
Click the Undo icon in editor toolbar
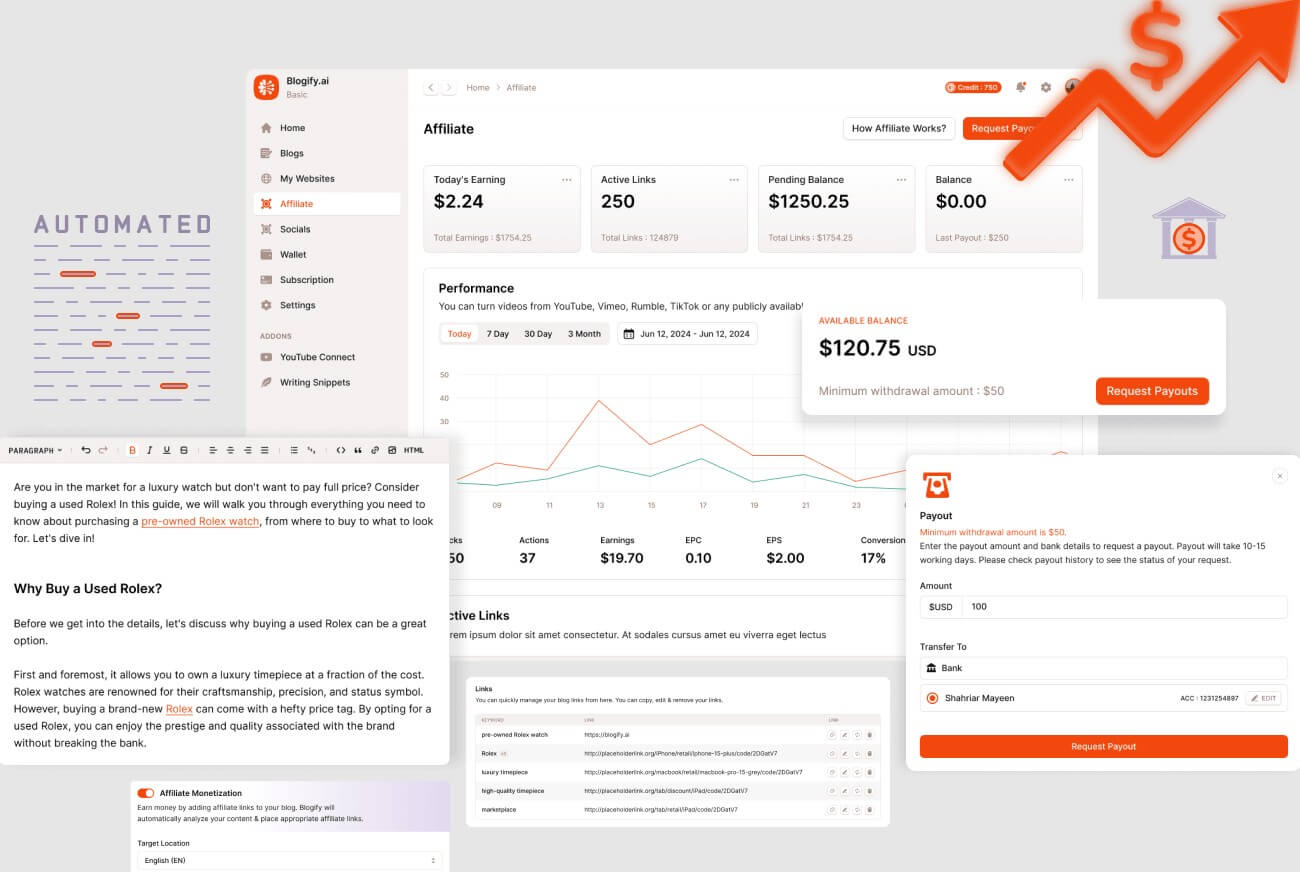(86, 451)
